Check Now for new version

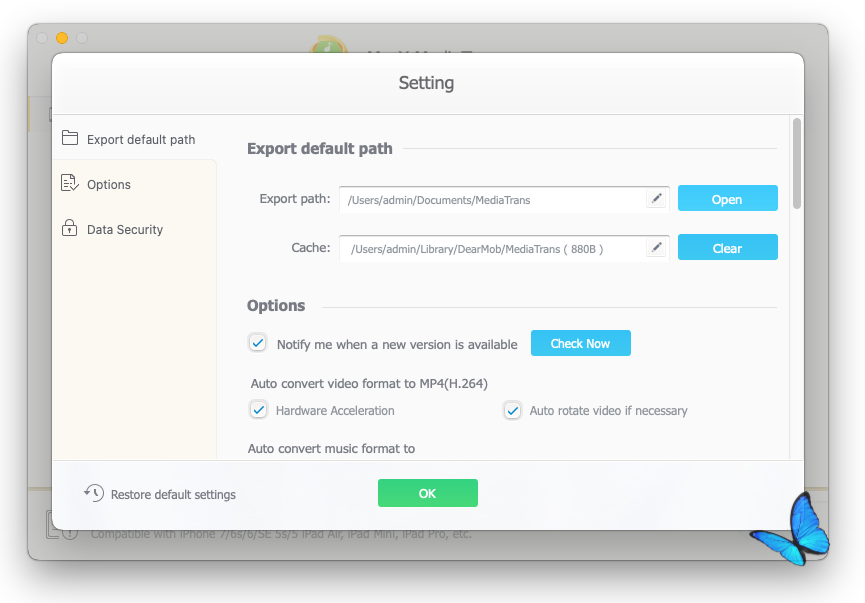(x=580, y=343)
